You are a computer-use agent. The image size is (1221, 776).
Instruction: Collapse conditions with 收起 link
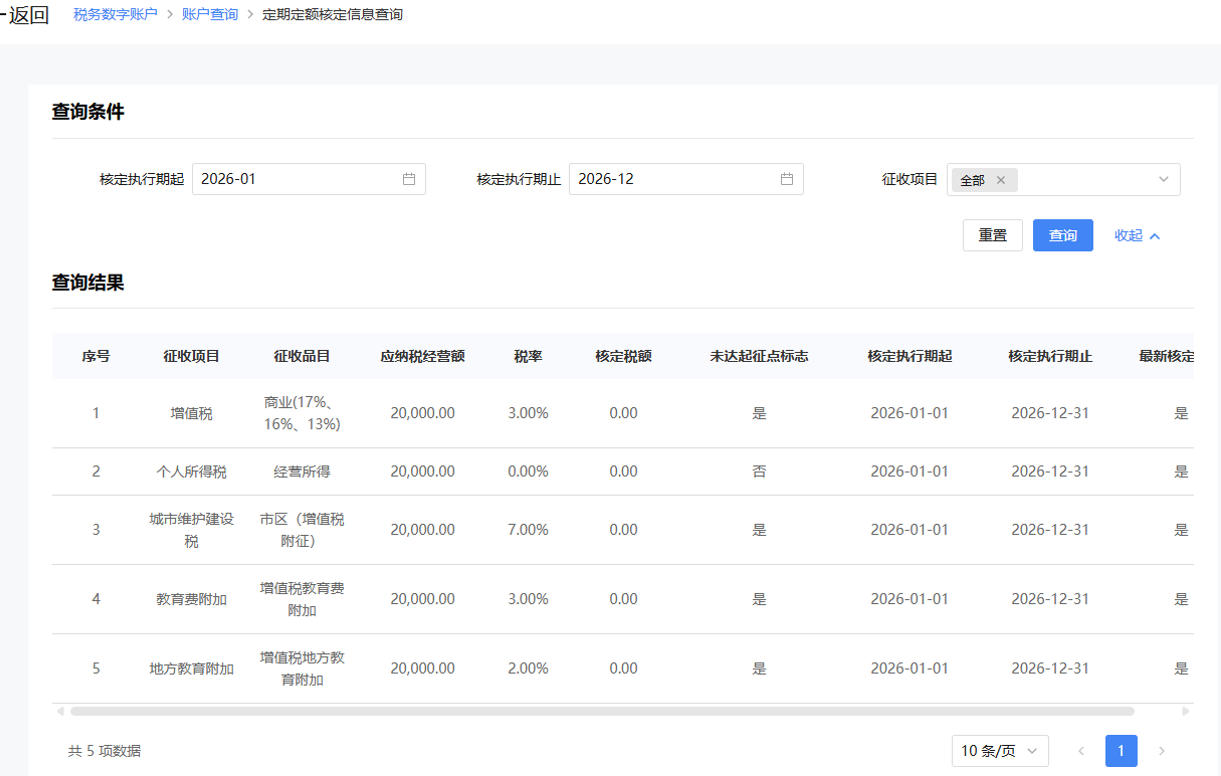pos(1138,235)
